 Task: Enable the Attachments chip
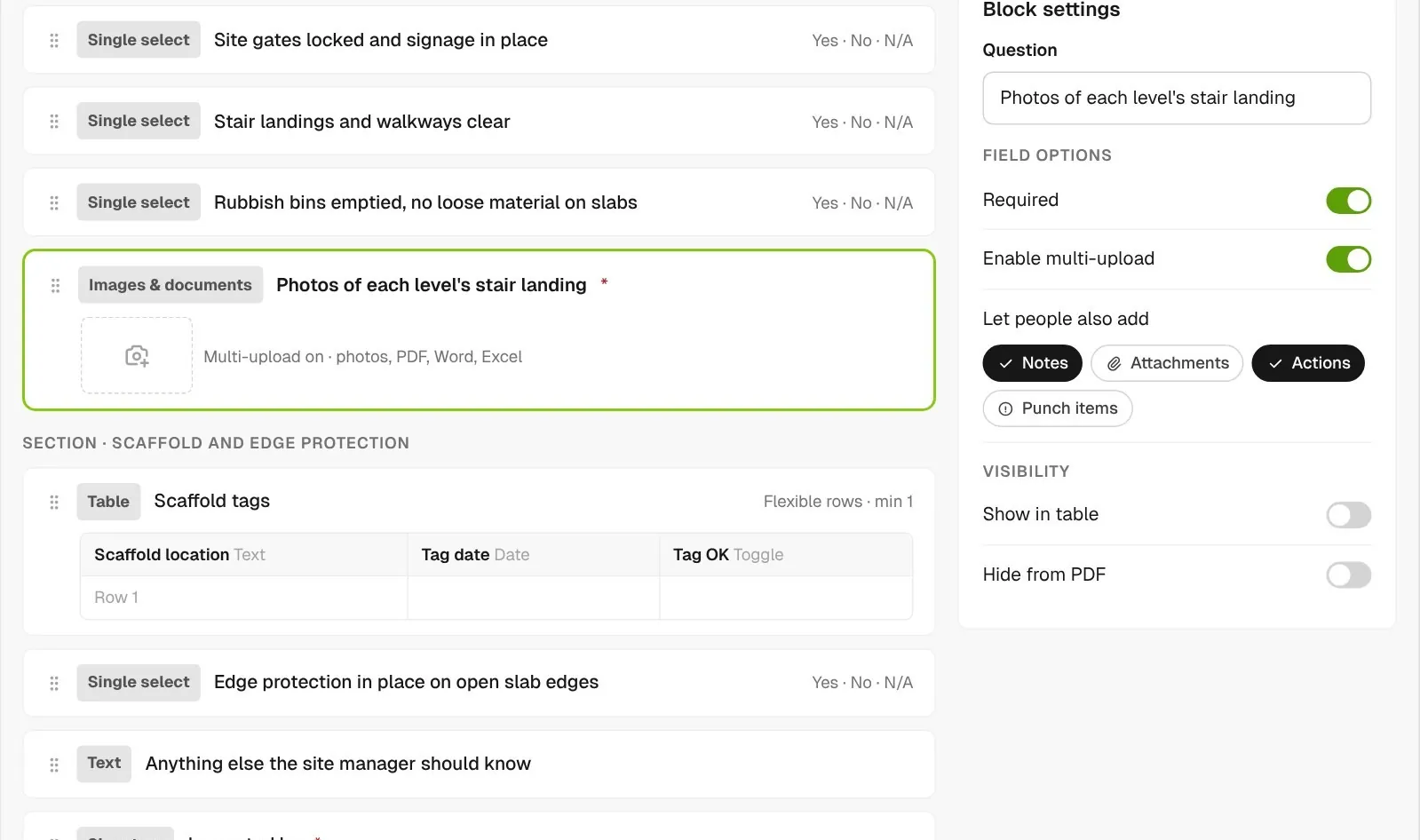coord(1167,363)
